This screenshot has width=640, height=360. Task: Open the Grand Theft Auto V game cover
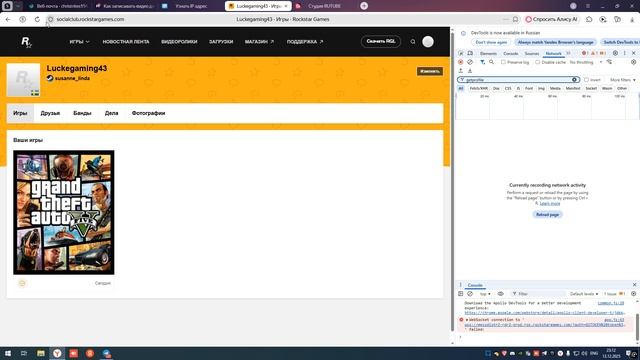point(64,212)
